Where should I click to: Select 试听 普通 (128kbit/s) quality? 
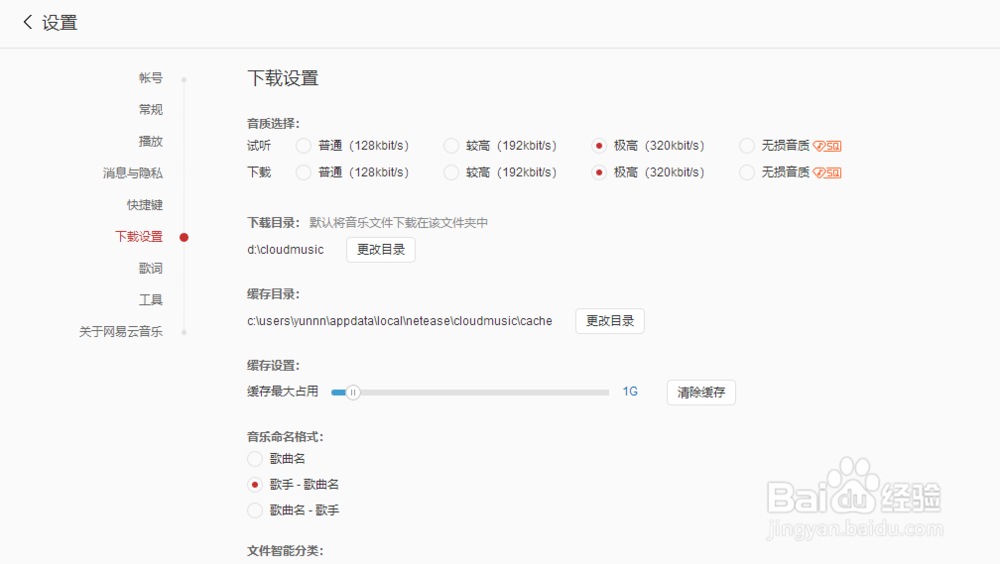pyautogui.click(x=304, y=146)
